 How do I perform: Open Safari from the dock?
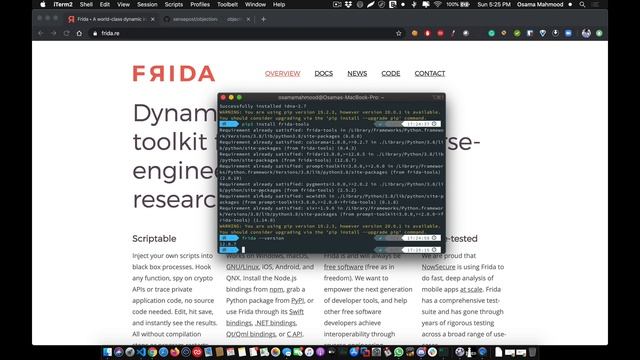(x=164, y=352)
